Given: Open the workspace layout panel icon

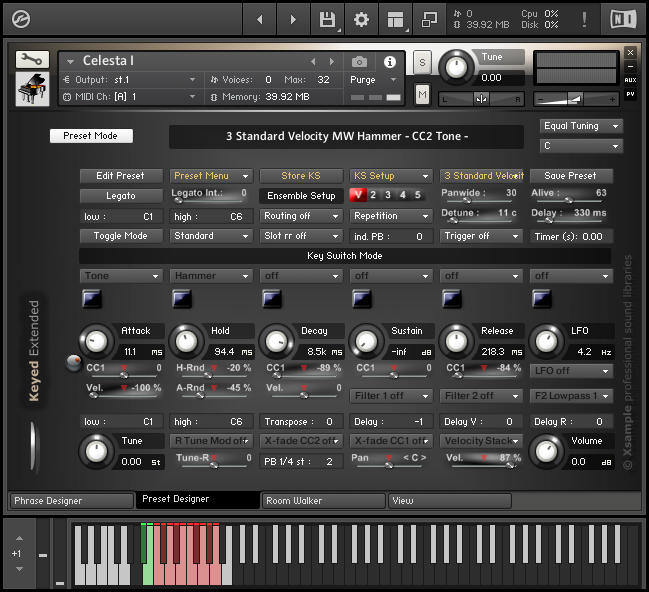Looking at the screenshot, I should [x=395, y=19].
